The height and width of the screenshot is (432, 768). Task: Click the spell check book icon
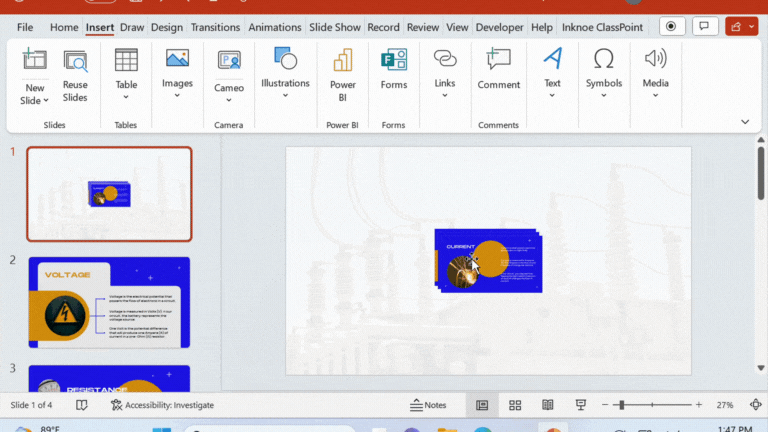pyautogui.click(x=82, y=405)
